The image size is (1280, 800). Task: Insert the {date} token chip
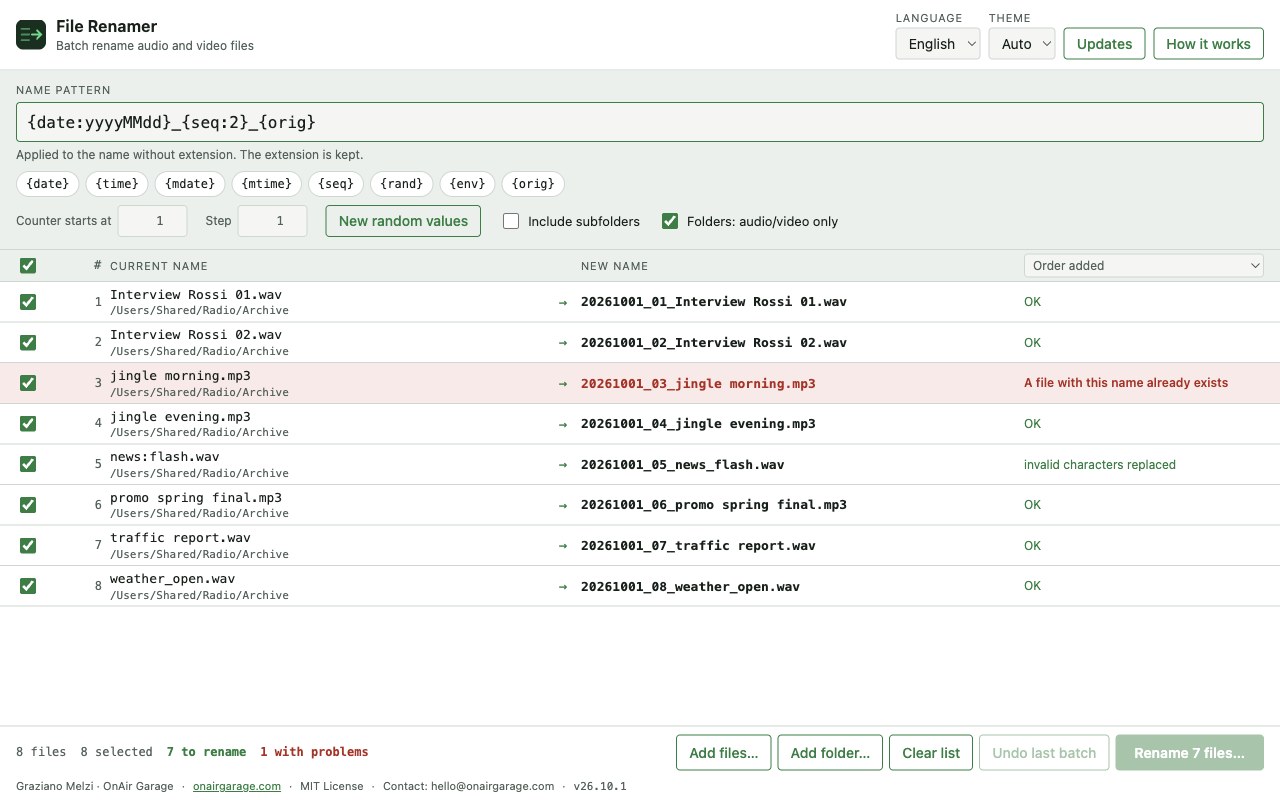click(x=47, y=184)
